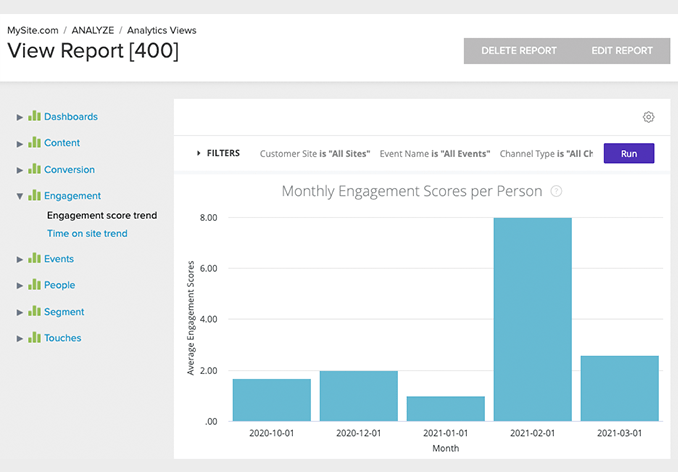The height and width of the screenshot is (472, 678).
Task: Click the Segment bar chart icon
Action: pyautogui.click(x=35, y=311)
